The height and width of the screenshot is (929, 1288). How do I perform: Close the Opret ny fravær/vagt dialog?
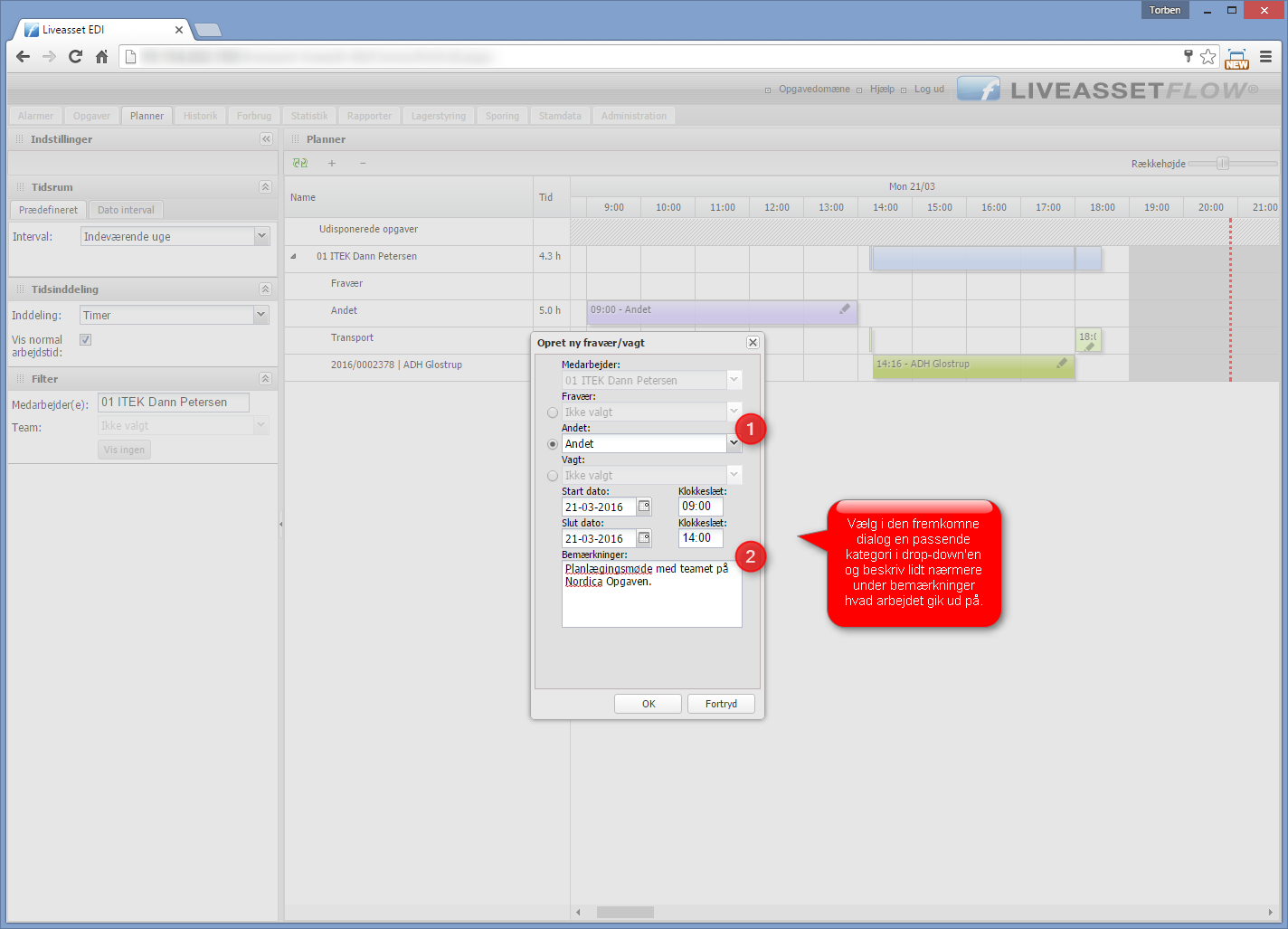click(753, 343)
